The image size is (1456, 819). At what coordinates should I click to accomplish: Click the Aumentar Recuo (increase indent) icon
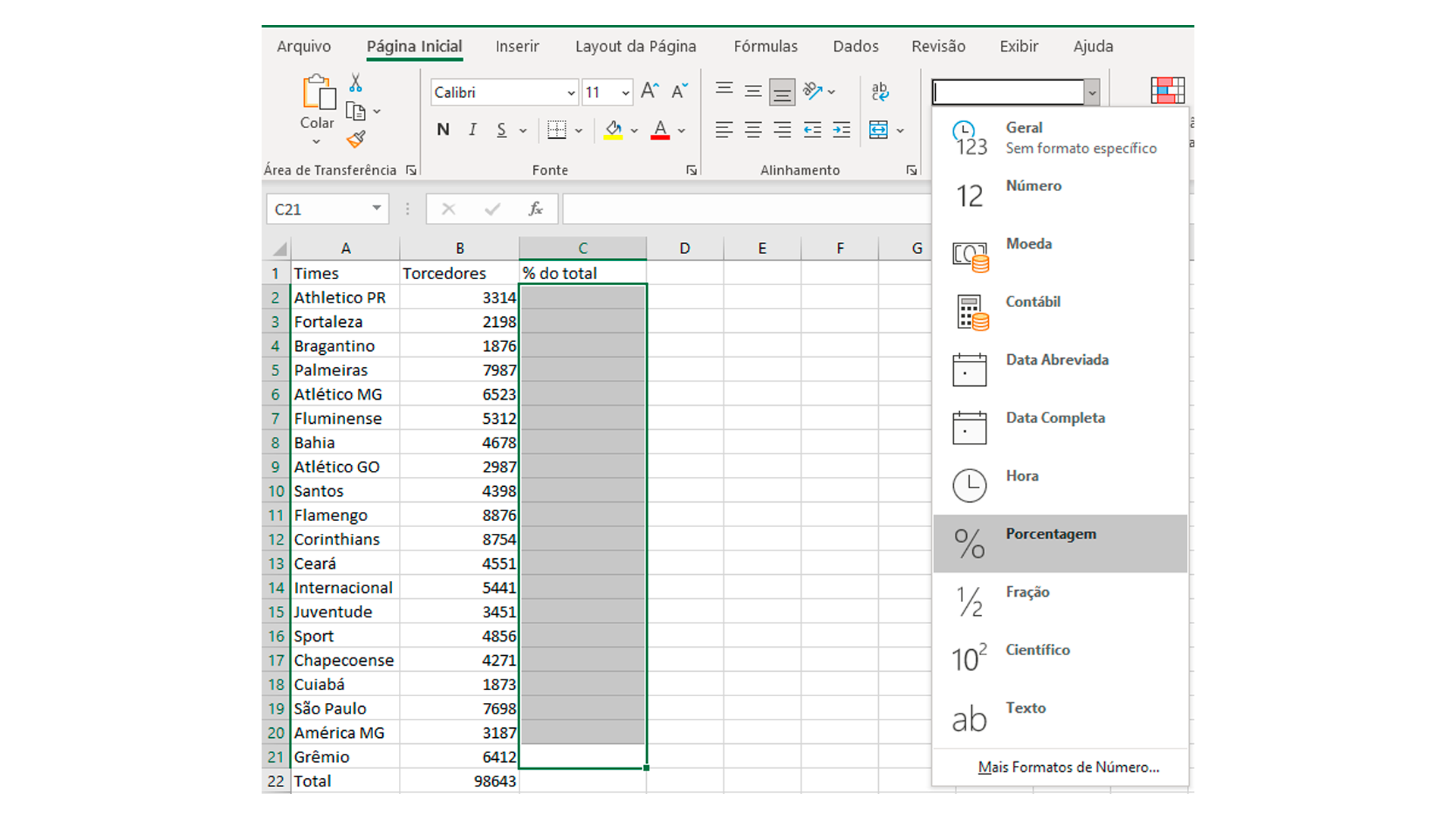[841, 130]
